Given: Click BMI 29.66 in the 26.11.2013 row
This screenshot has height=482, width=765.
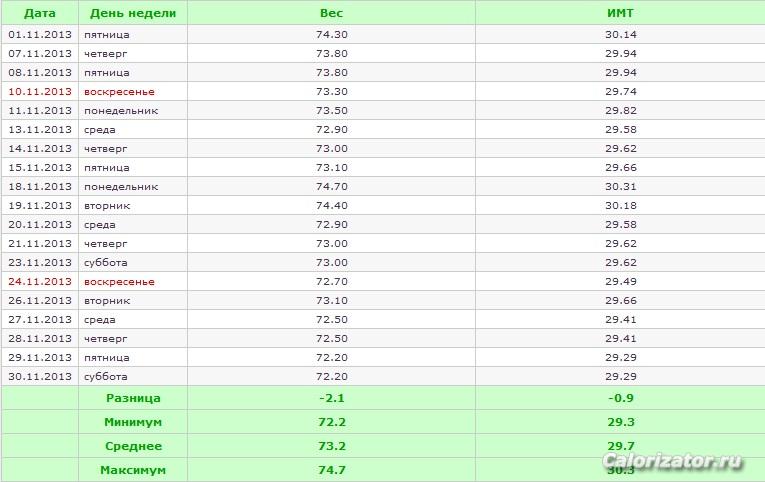Looking at the screenshot, I should [621, 301].
